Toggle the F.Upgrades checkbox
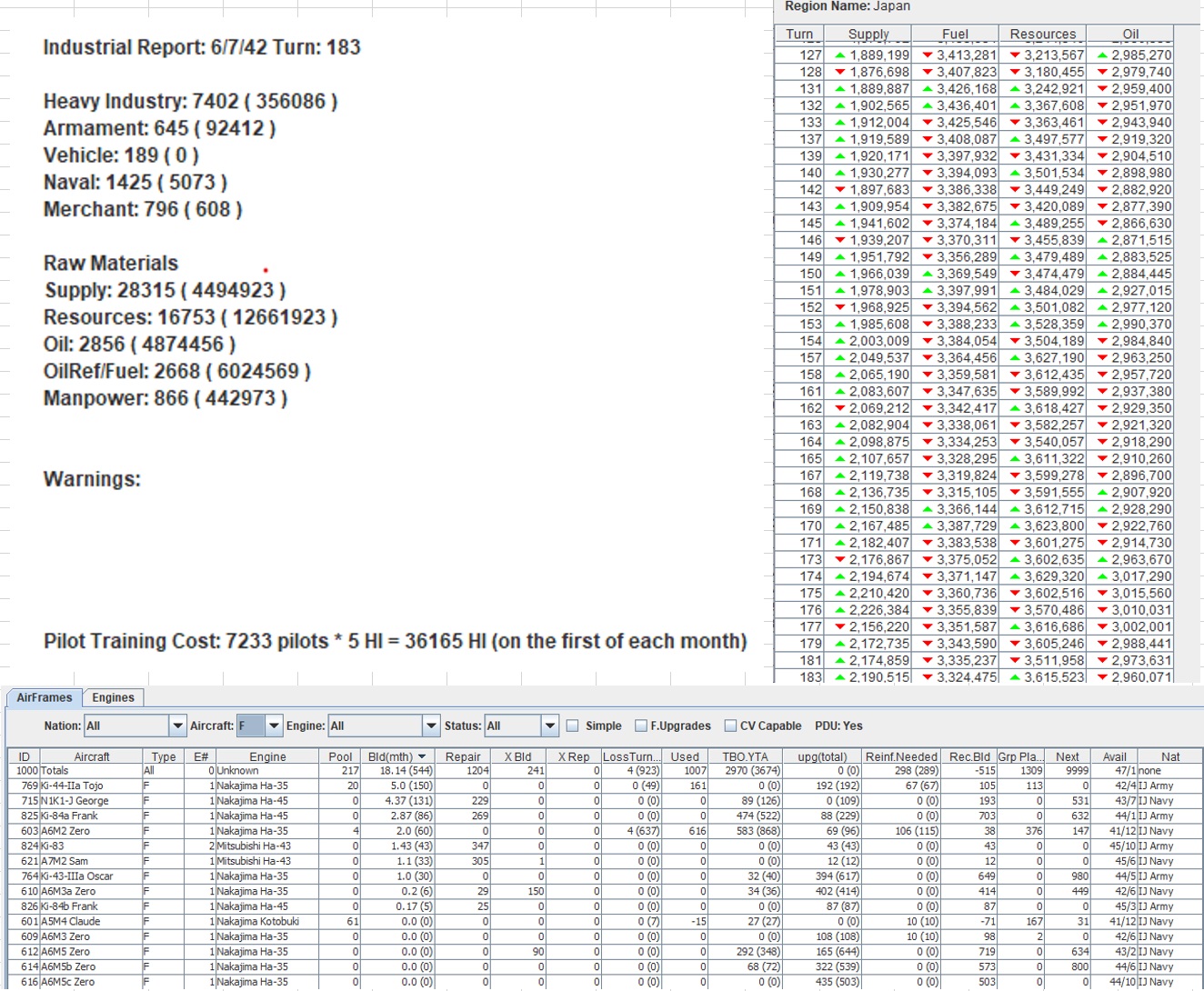Screen dimensions: 1204x991 click(x=640, y=726)
